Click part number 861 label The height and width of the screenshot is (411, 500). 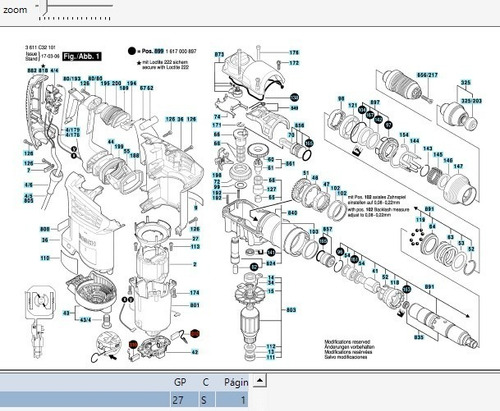pos(290,164)
